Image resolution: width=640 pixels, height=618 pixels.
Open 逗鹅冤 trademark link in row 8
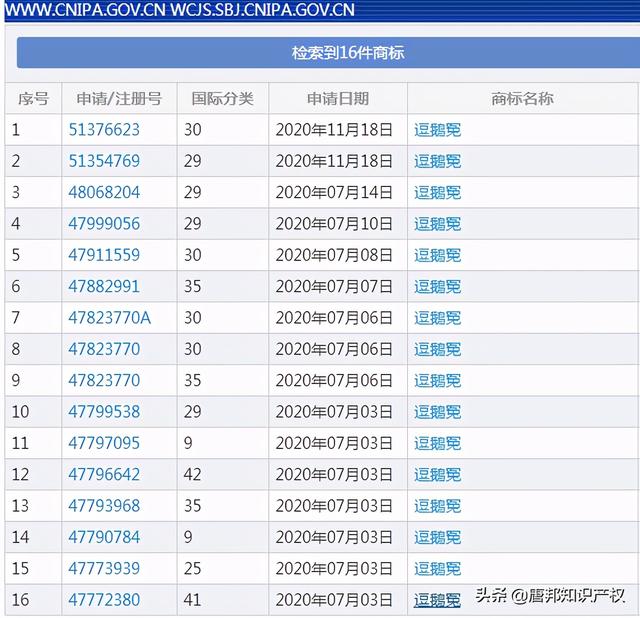(x=438, y=349)
